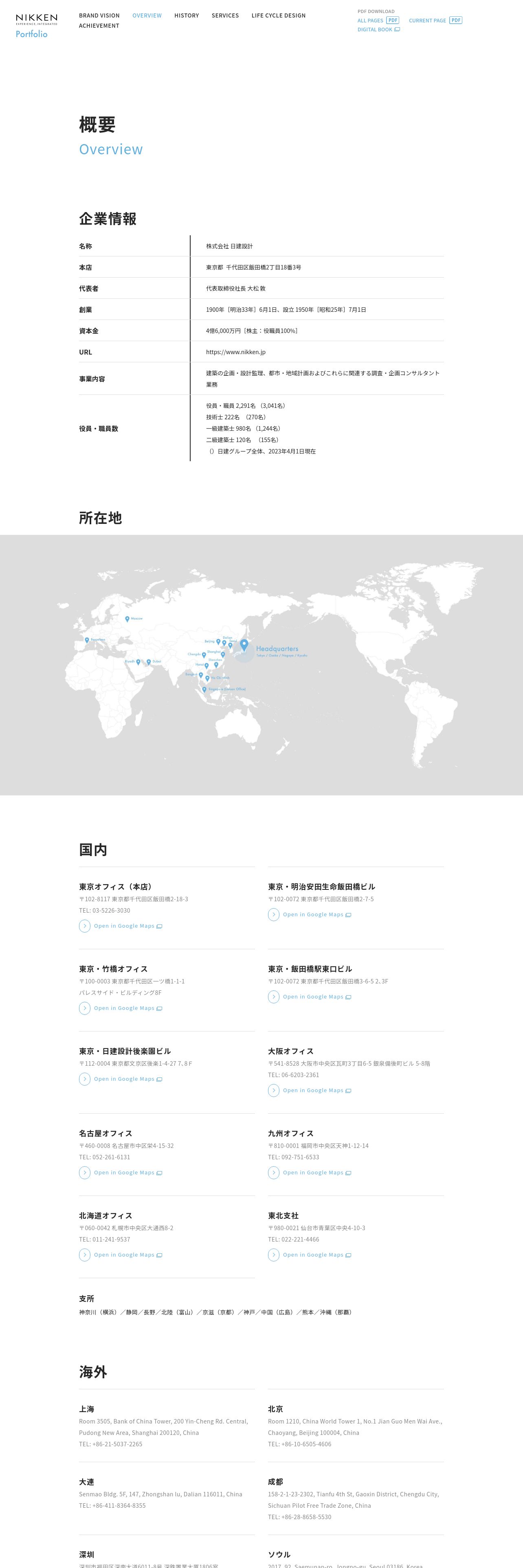Click 代表取締役社長 大松 敦 cell
Image resolution: width=523 pixels, height=1568 pixels.
click(235, 289)
